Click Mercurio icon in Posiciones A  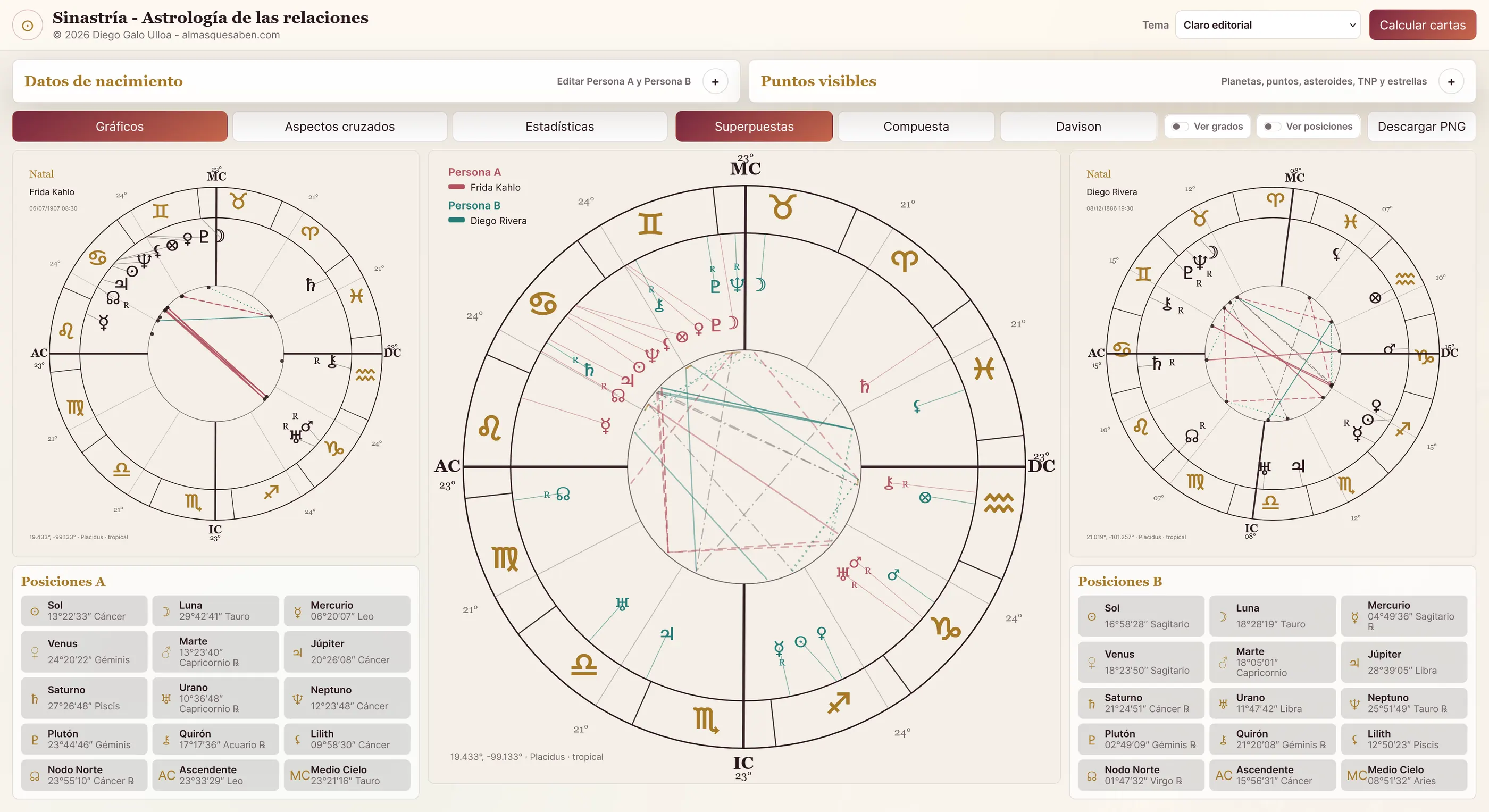(x=298, y=612)
